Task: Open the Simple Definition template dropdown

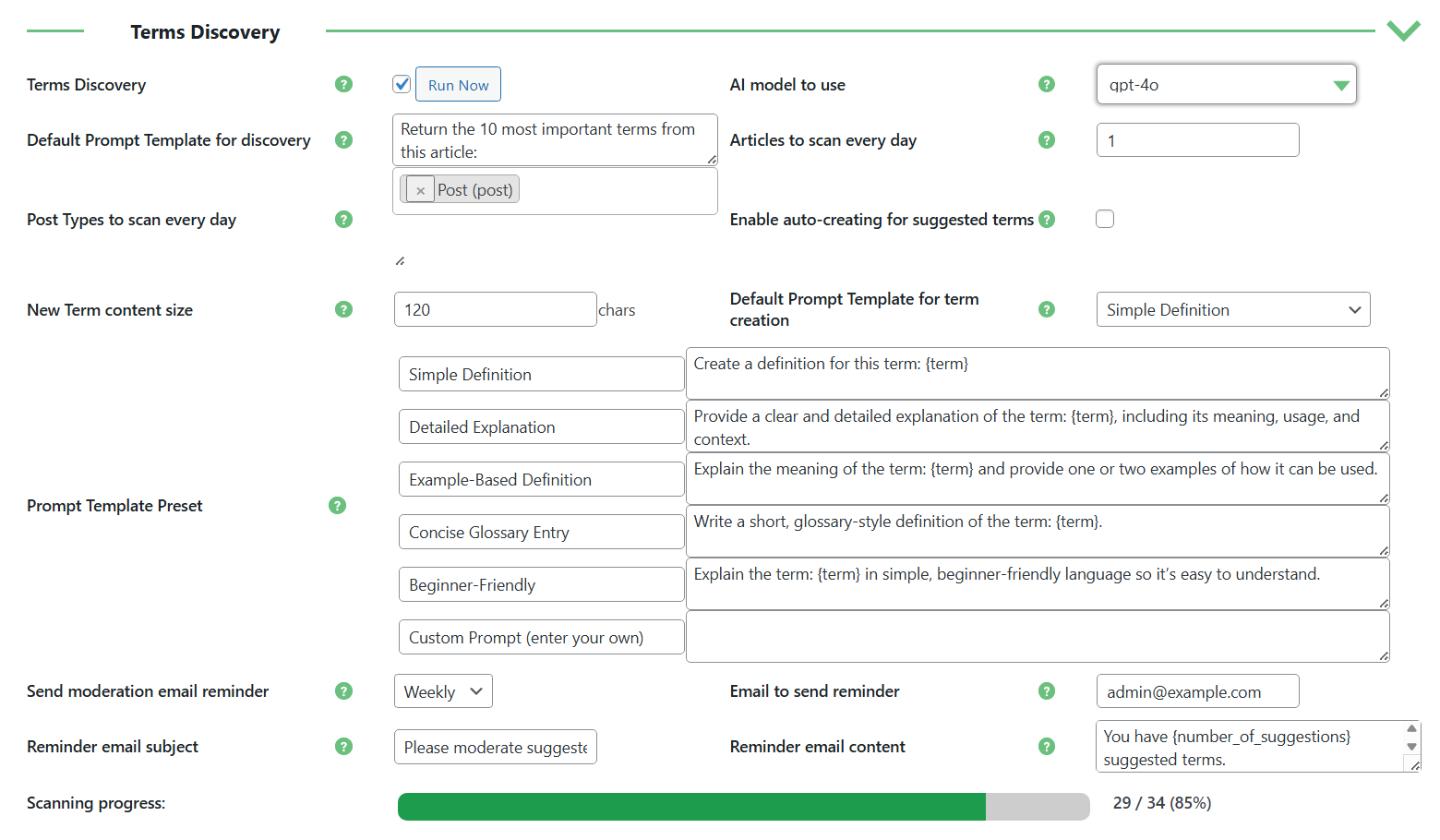Action: click(x=1232, y=309)
